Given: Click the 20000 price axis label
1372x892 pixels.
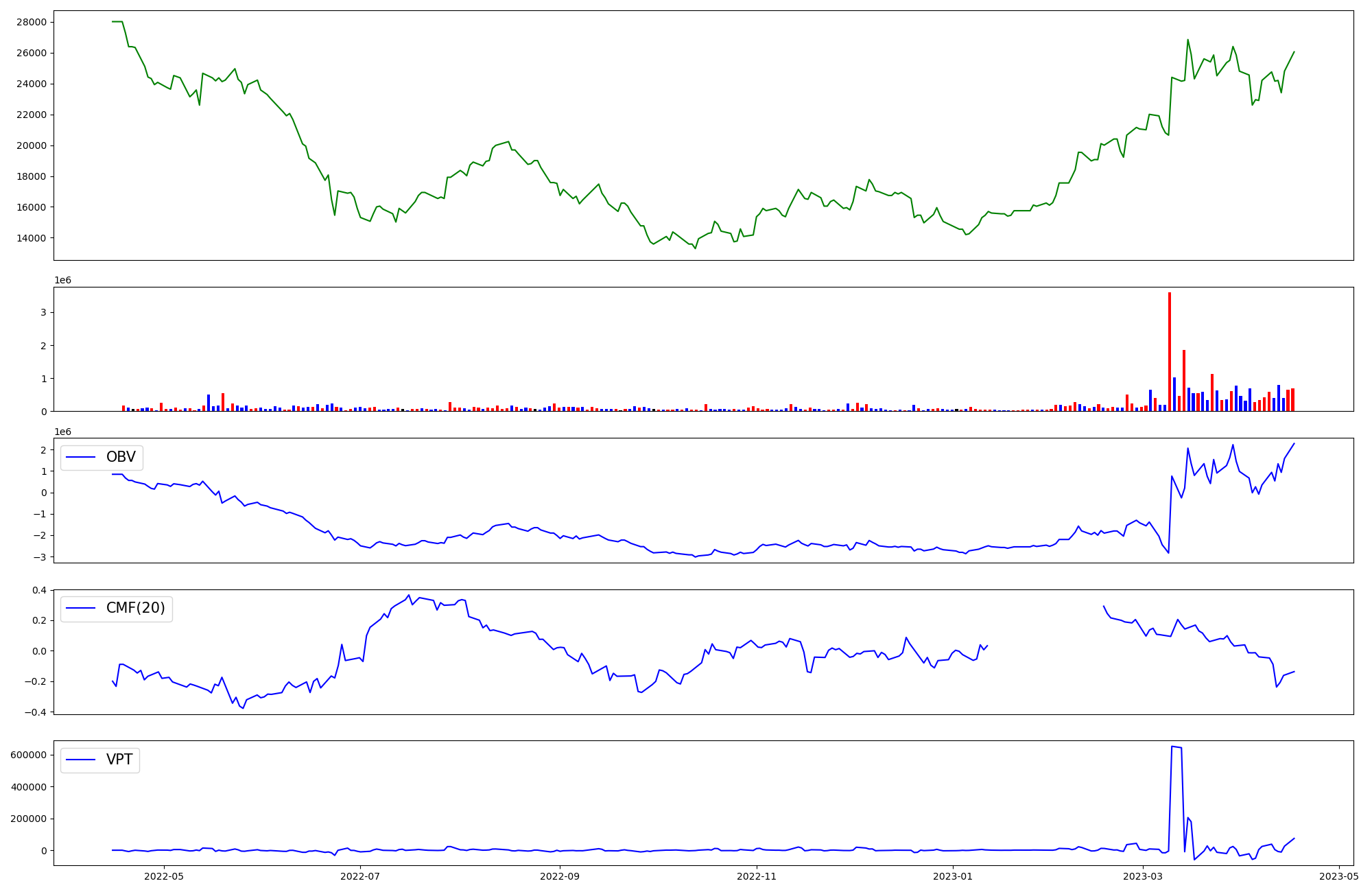Looking at the screenshot, I should pyautogui.click(x=32, y=145).
